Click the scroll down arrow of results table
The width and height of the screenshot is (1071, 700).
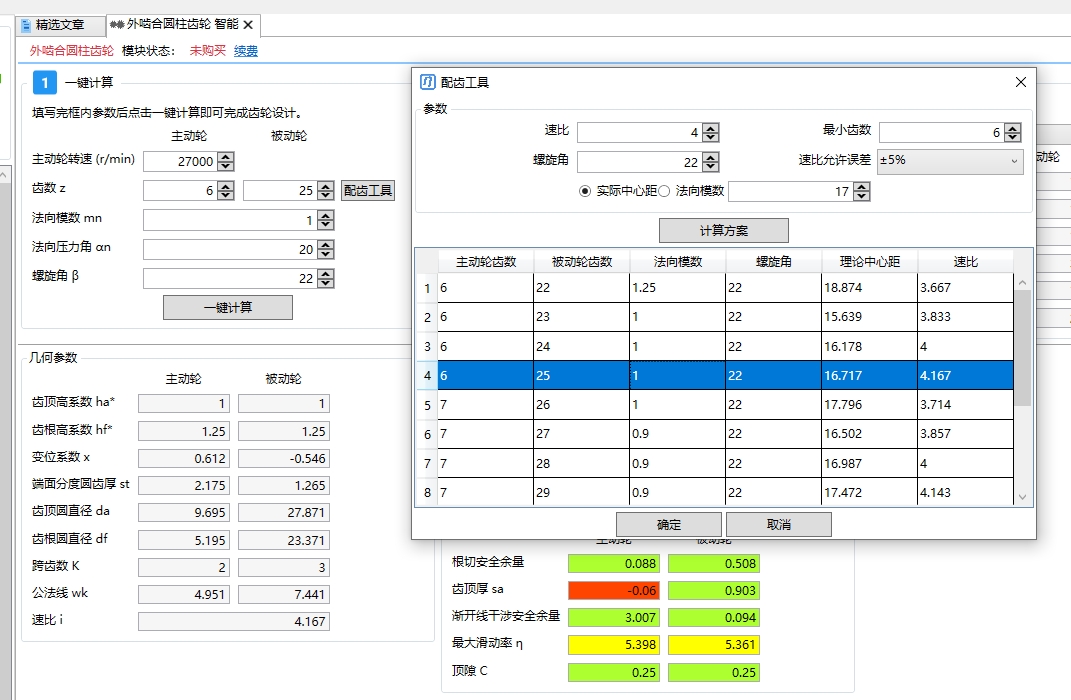pyautogui.click(x=1023, y=497)
